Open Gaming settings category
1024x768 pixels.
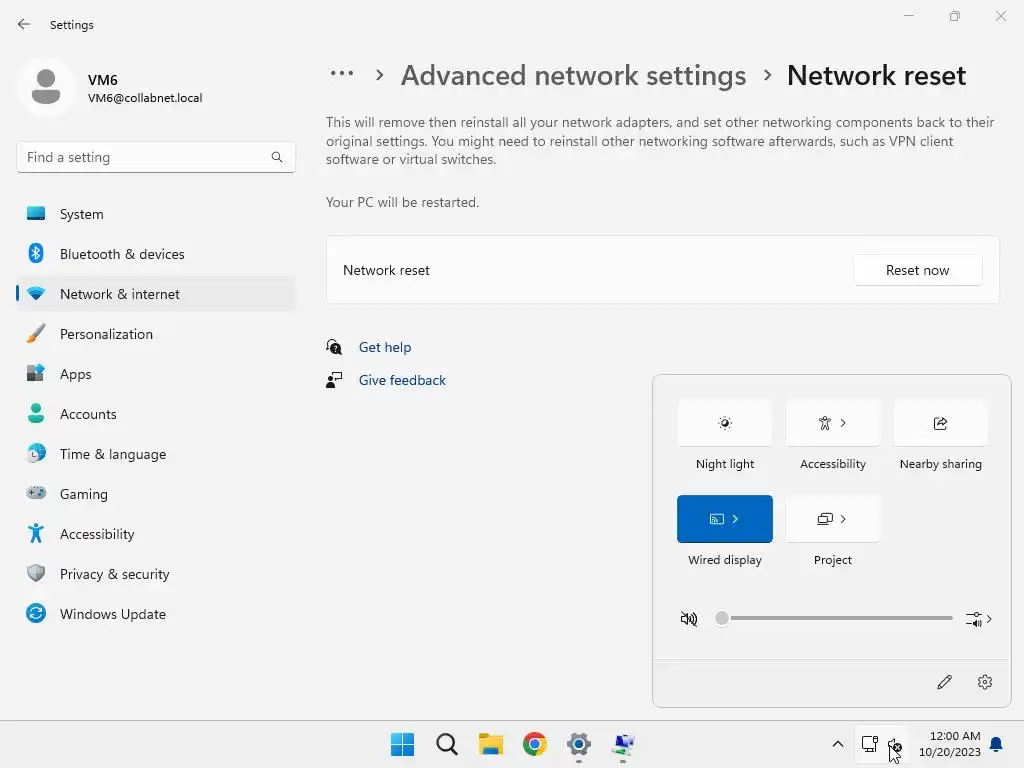[x=155, y=494]
